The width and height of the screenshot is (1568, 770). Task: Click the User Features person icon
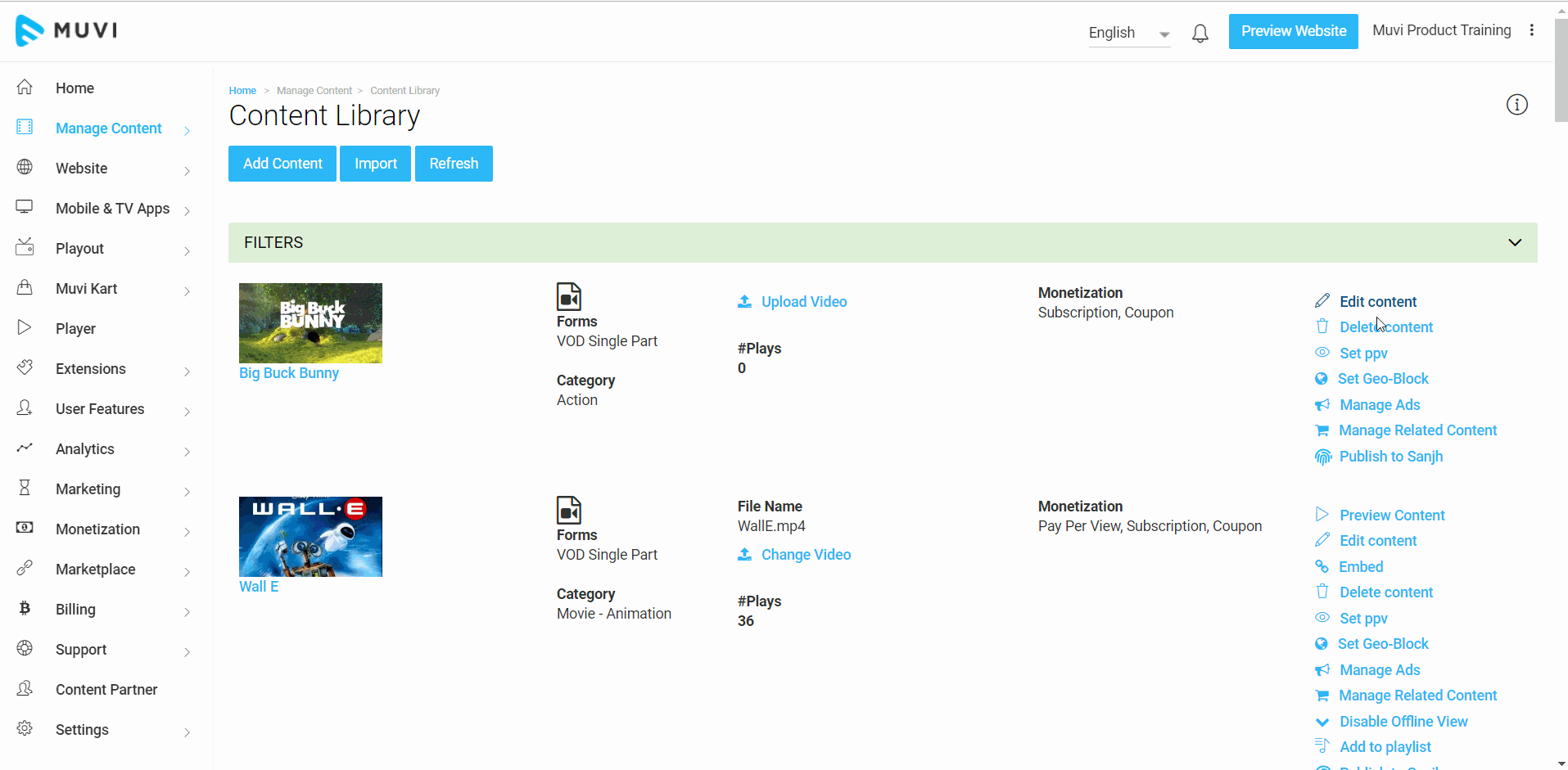coord(25,408)
